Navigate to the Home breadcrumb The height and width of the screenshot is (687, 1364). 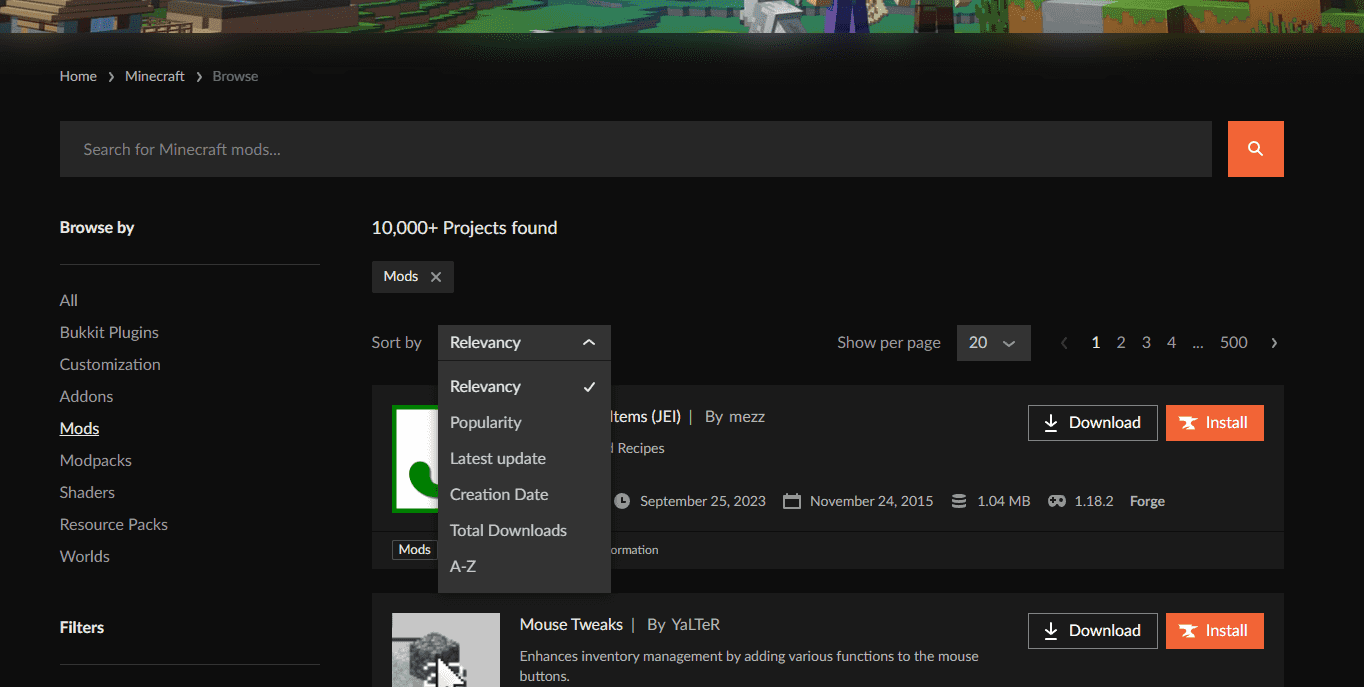pos(78,76)
